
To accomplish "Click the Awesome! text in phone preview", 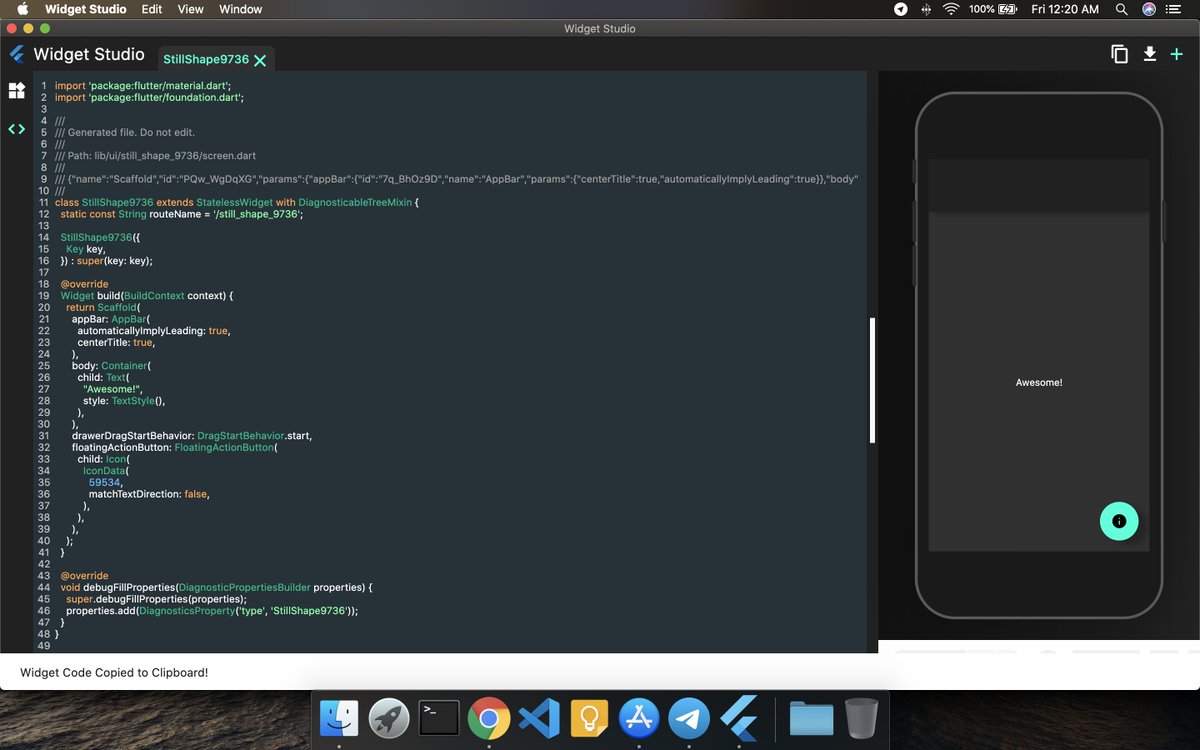I will coord(1039,383).
